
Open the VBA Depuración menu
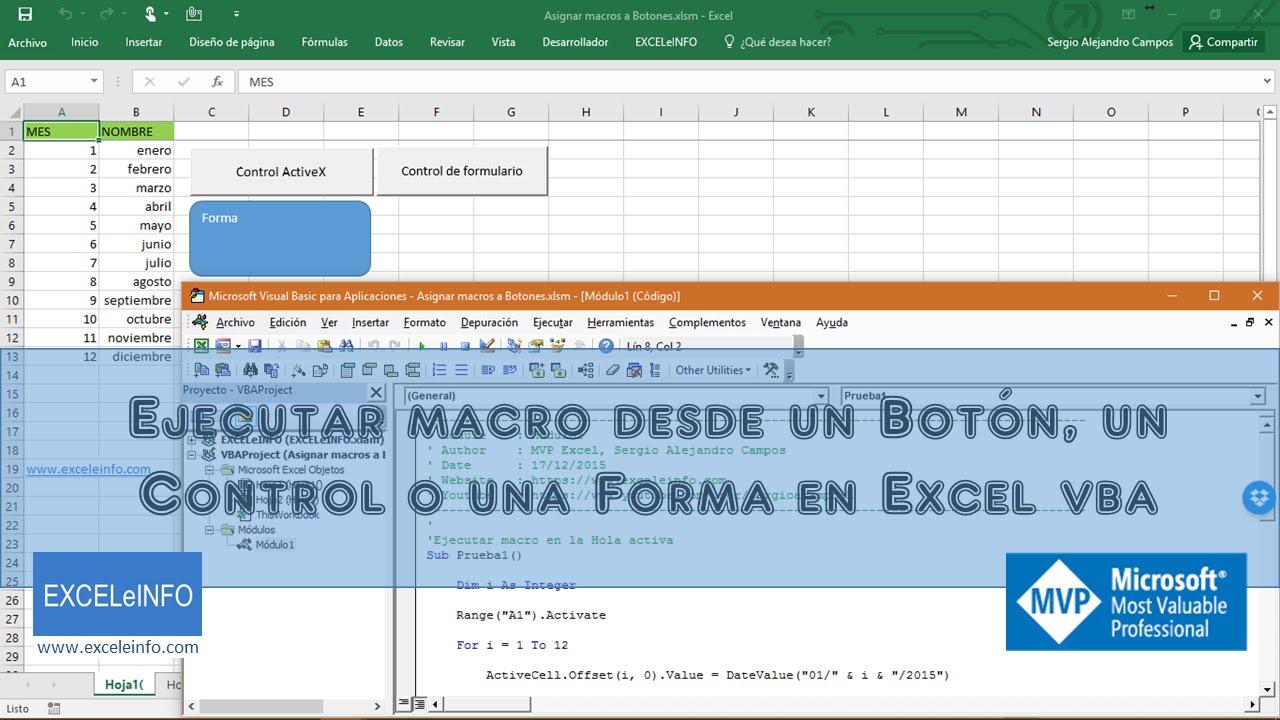(489, 322)
